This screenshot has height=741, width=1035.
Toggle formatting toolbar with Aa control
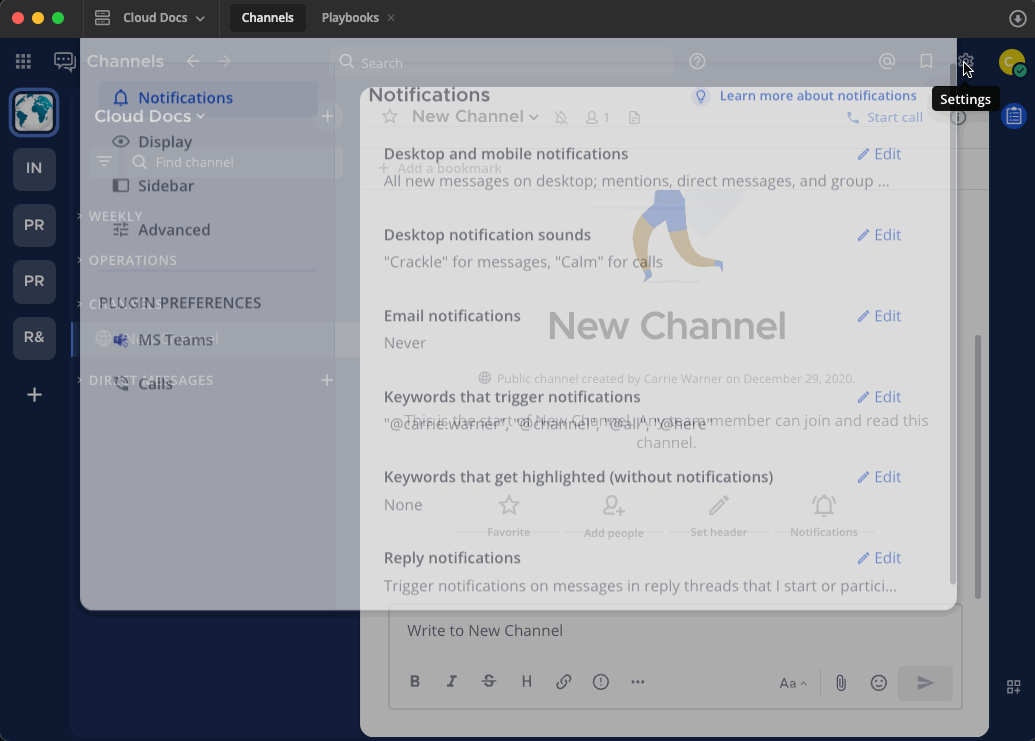pos(792,683)
